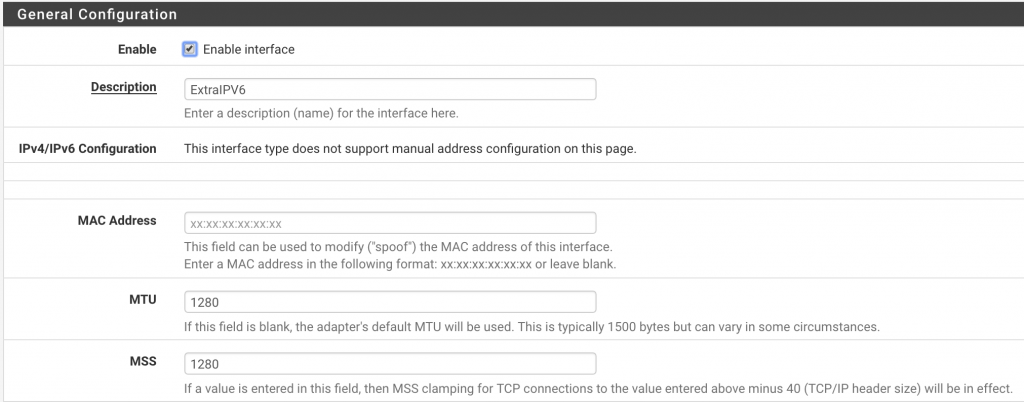This screenshot has width=1024, height=402.
Task: Click the MTU default 1500 bytes help text
Action: (x=532, y=326)
